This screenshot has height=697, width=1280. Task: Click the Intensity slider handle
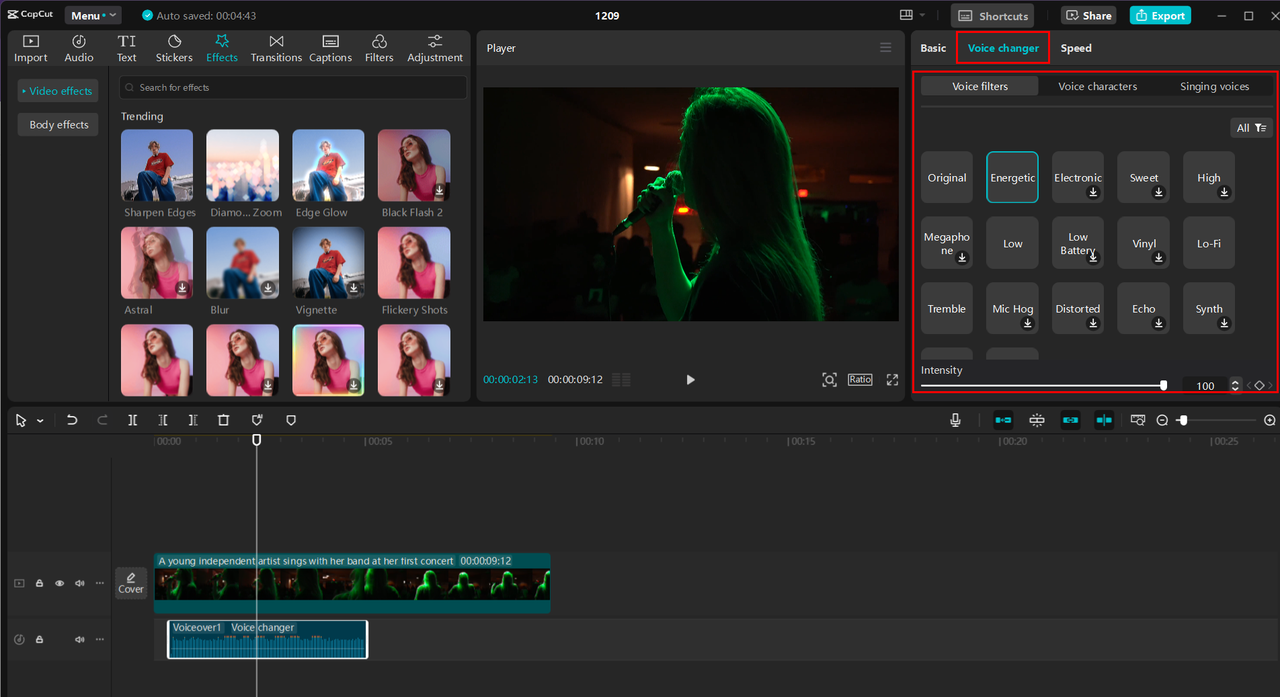click(x=1163, y=385)
